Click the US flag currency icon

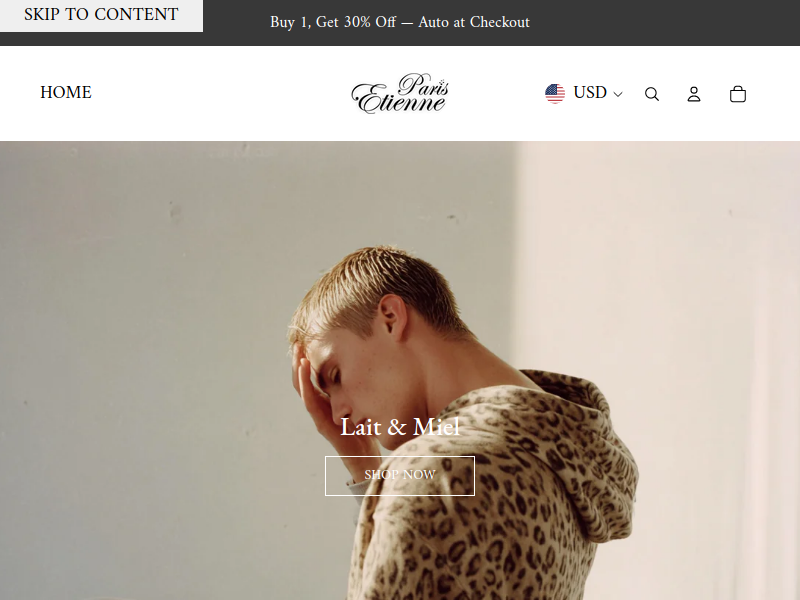point(555,93)
